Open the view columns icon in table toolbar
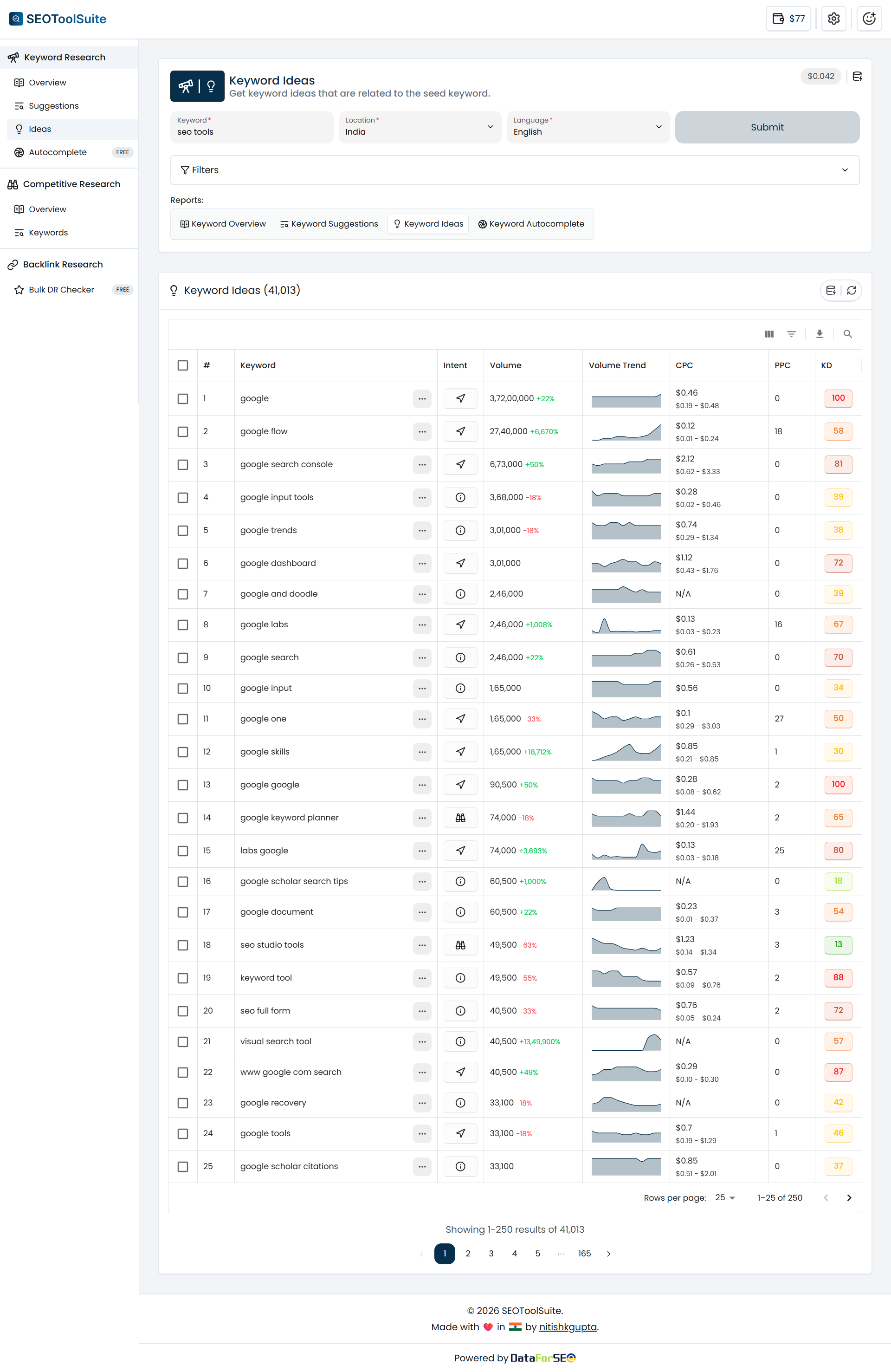The height and width of the screenshot is (1372, 891). [x=769, y=334]
